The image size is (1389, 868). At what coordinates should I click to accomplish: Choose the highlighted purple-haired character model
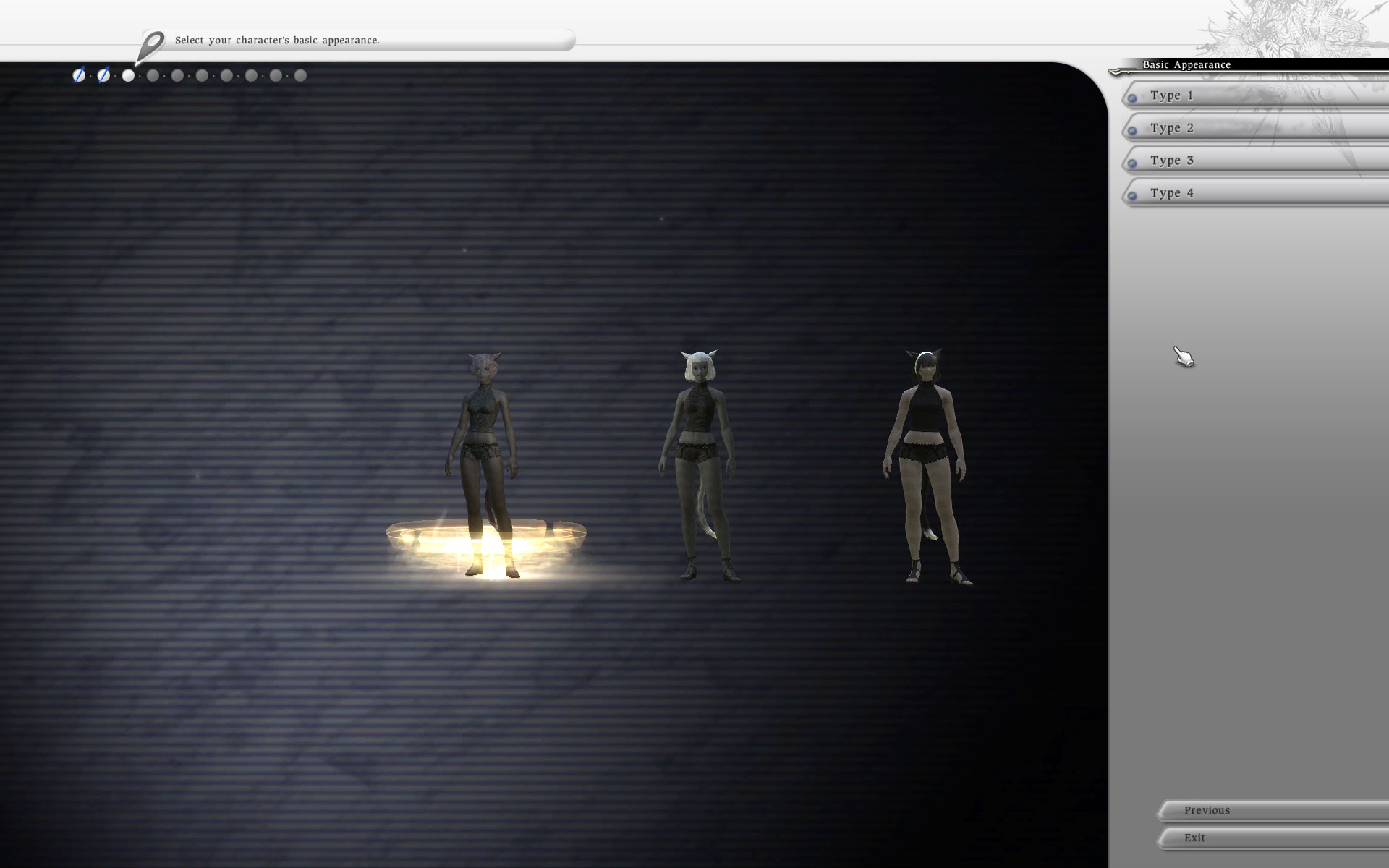pos(483,464)
